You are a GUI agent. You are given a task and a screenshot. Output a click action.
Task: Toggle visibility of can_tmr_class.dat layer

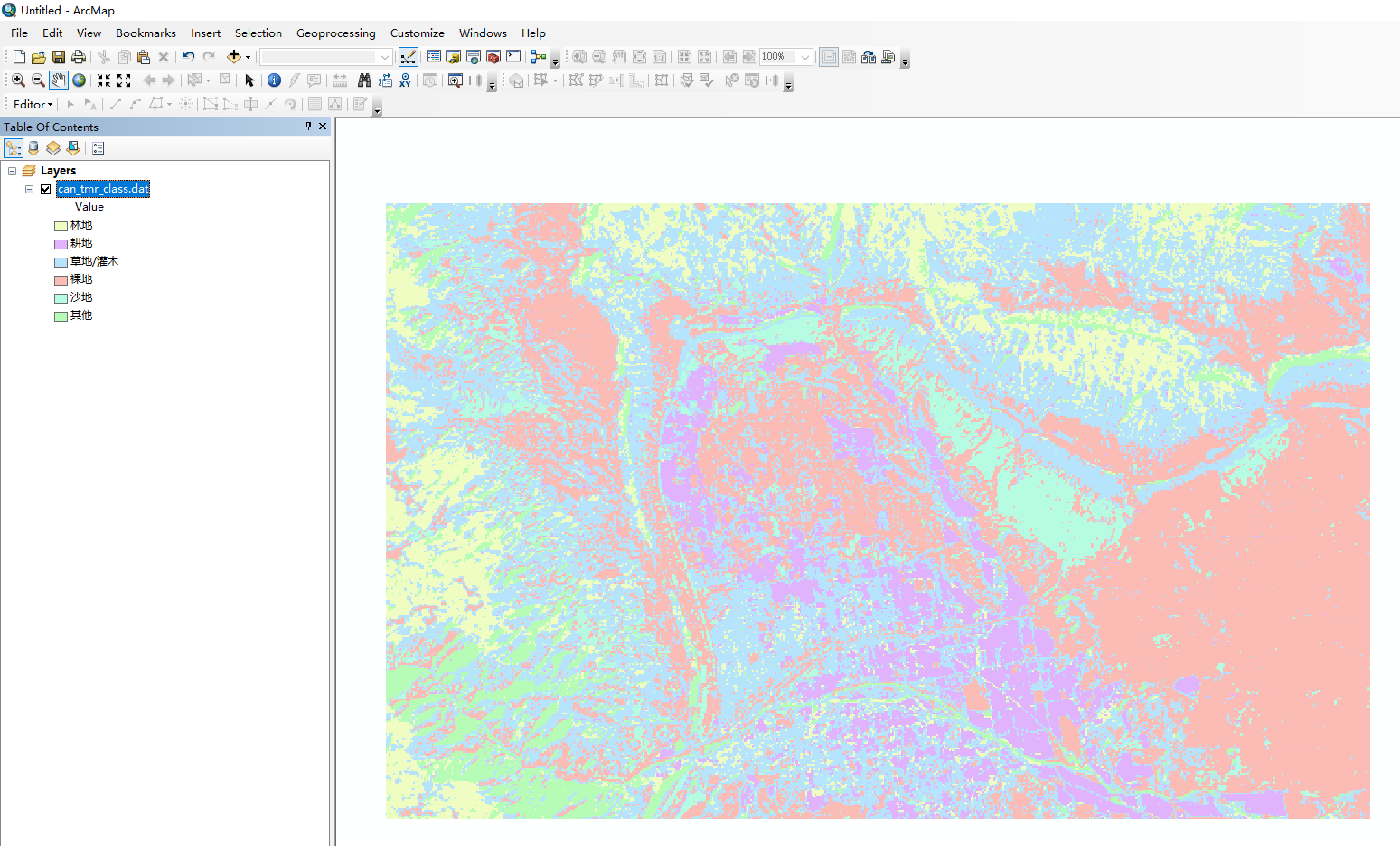tap(45, 189)
